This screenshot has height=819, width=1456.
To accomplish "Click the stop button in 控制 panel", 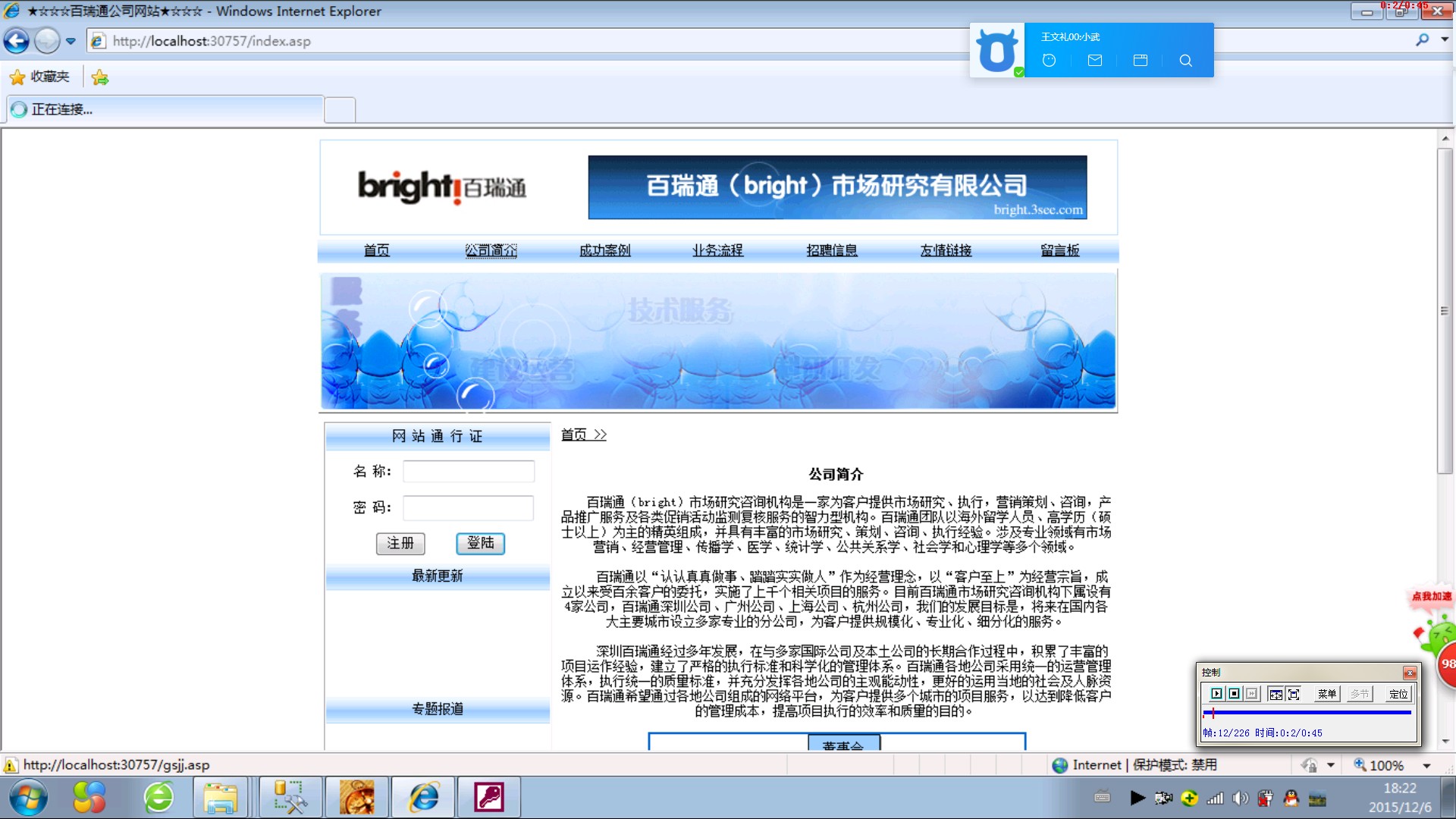I will [x=1234, y=694].
